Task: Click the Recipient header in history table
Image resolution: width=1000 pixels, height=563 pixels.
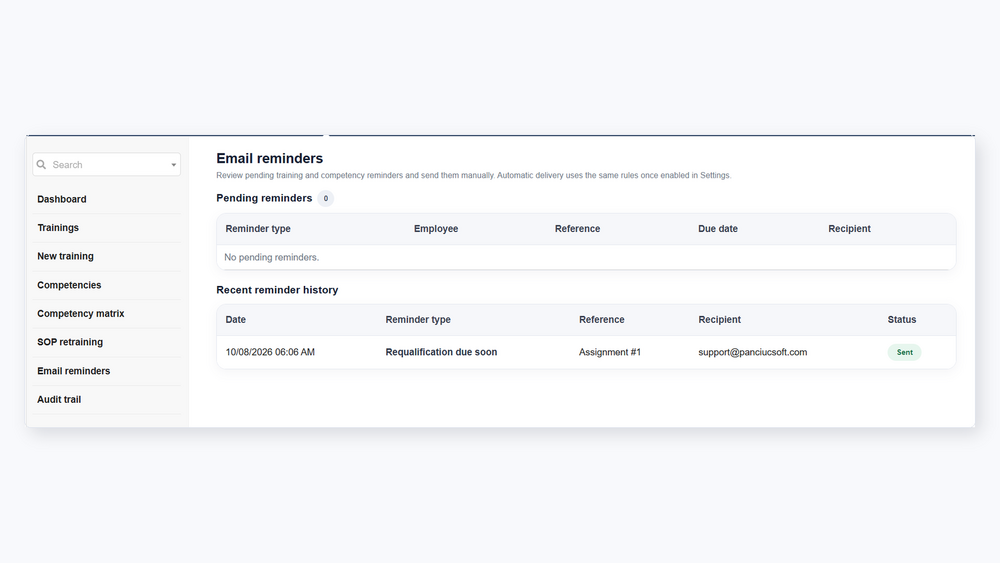Action: click(719, 319)
